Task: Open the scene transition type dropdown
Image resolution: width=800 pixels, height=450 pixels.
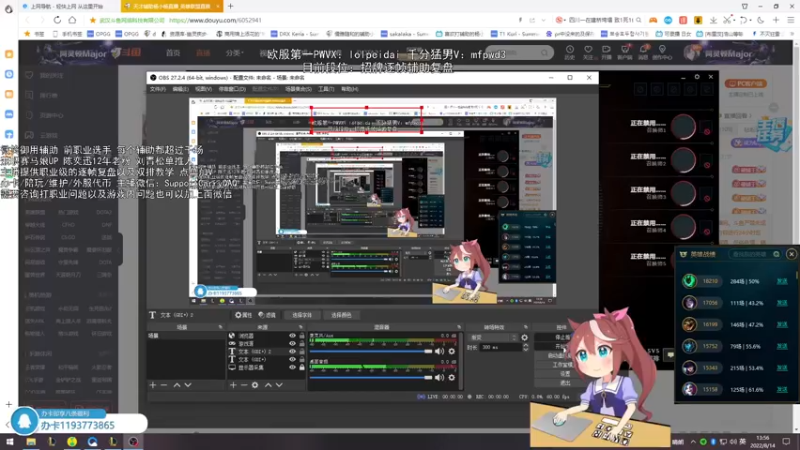Action: (493, 337)
